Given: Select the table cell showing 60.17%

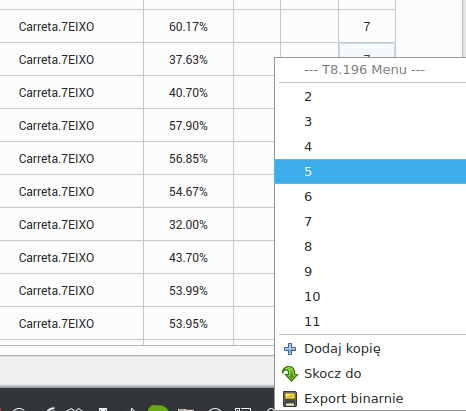Looking at the screenshot, I should [x=188, y=26].
